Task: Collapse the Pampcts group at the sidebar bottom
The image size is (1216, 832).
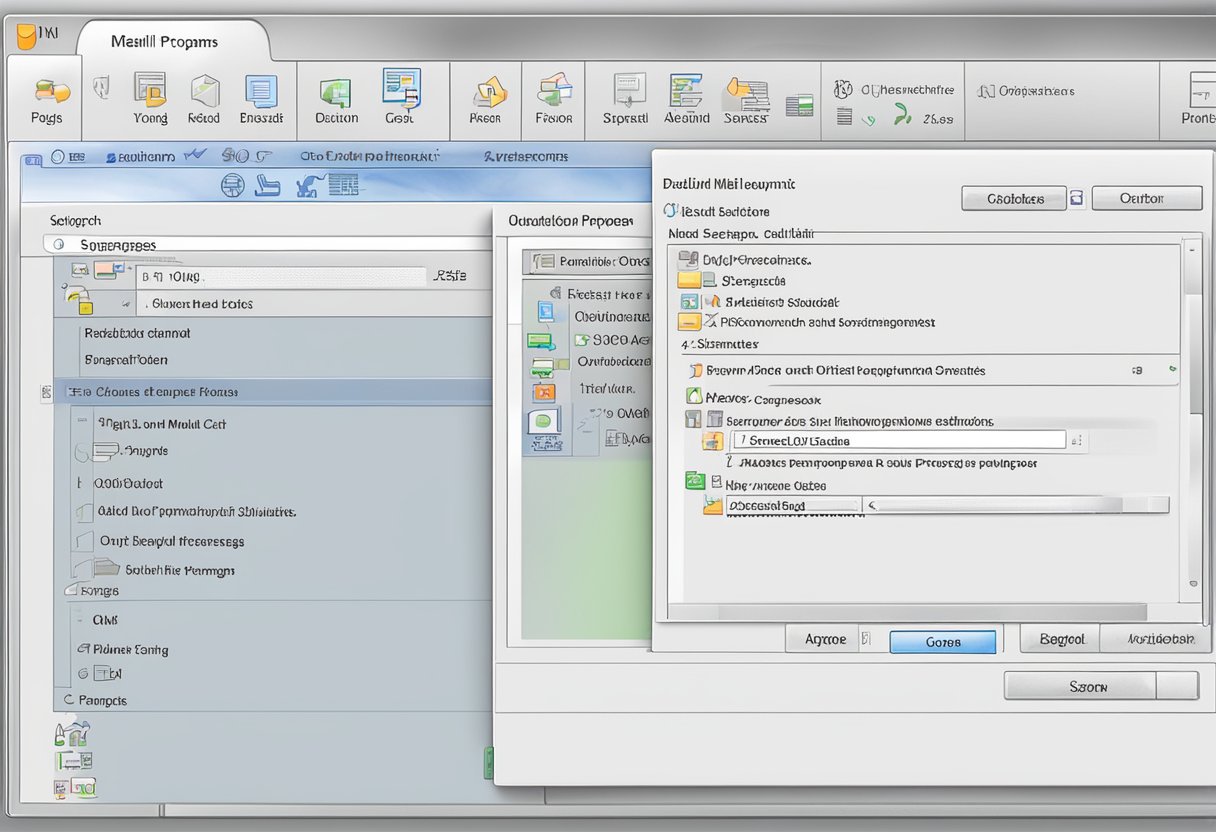Action: (68, 700)
